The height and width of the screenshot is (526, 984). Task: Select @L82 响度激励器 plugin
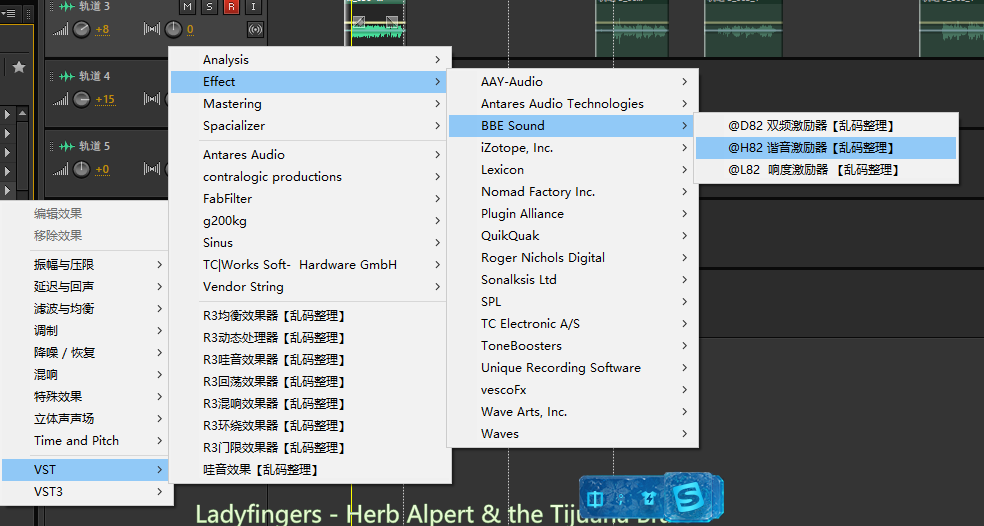[826, 169]
